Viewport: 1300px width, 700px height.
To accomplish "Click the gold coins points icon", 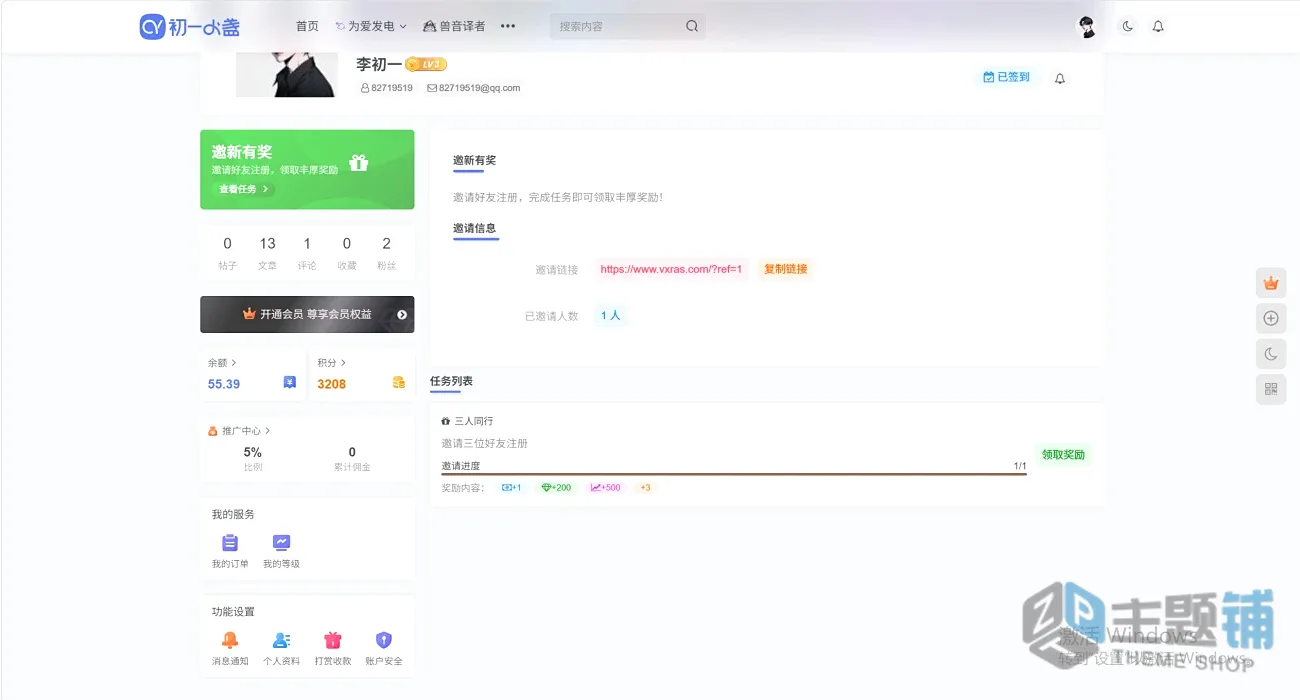I will pos(399,382).
